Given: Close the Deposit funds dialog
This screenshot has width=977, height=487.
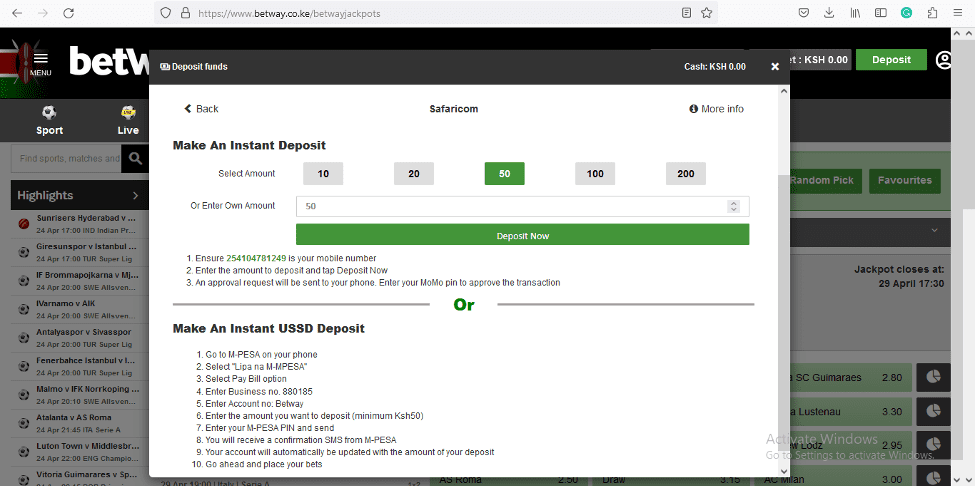Looking at the screenshot, I should 775,67.
